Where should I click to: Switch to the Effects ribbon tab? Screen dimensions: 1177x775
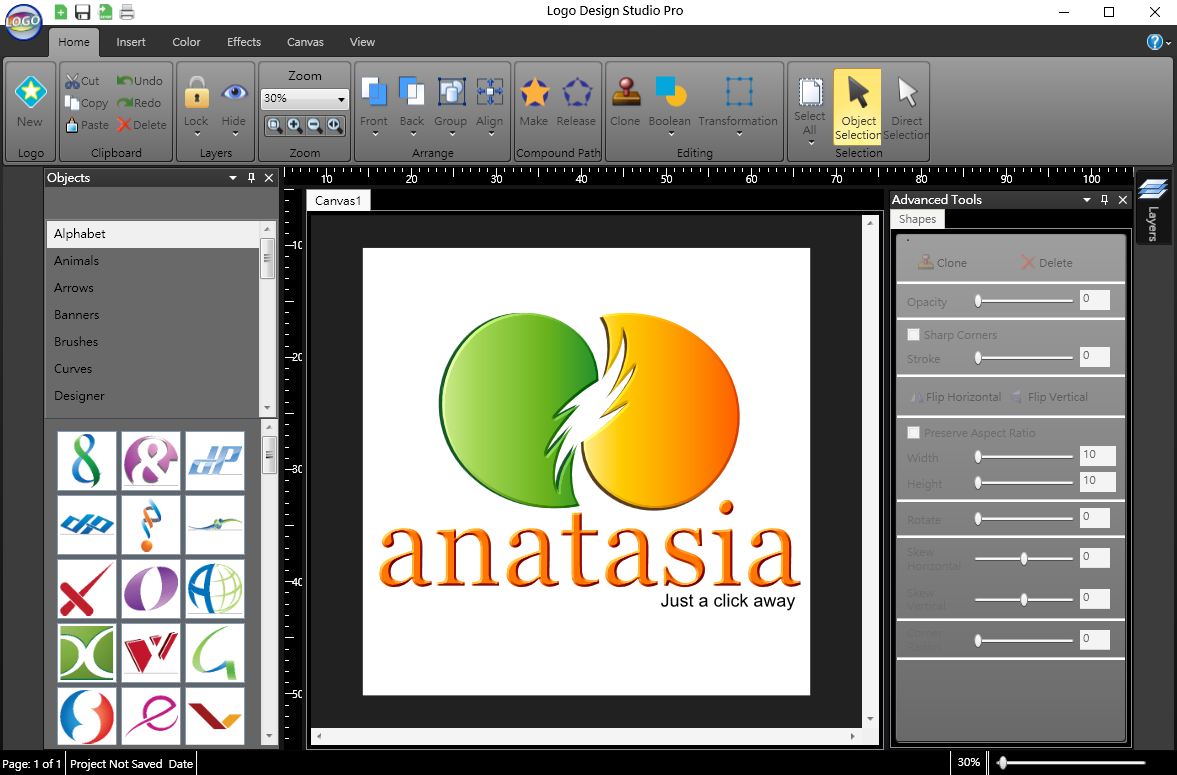[x=243, y=42]
